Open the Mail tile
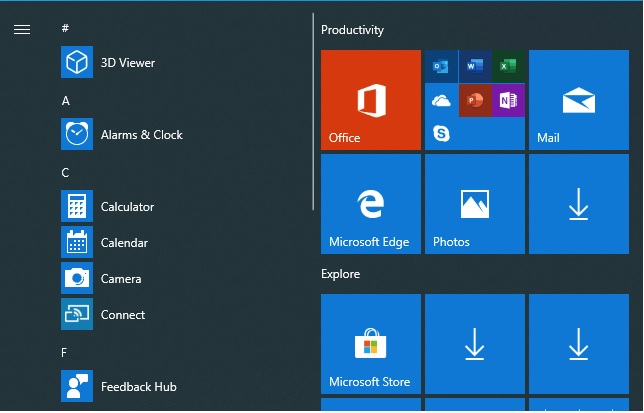Viewport: 644px width, 413px height. coord(579,100)
